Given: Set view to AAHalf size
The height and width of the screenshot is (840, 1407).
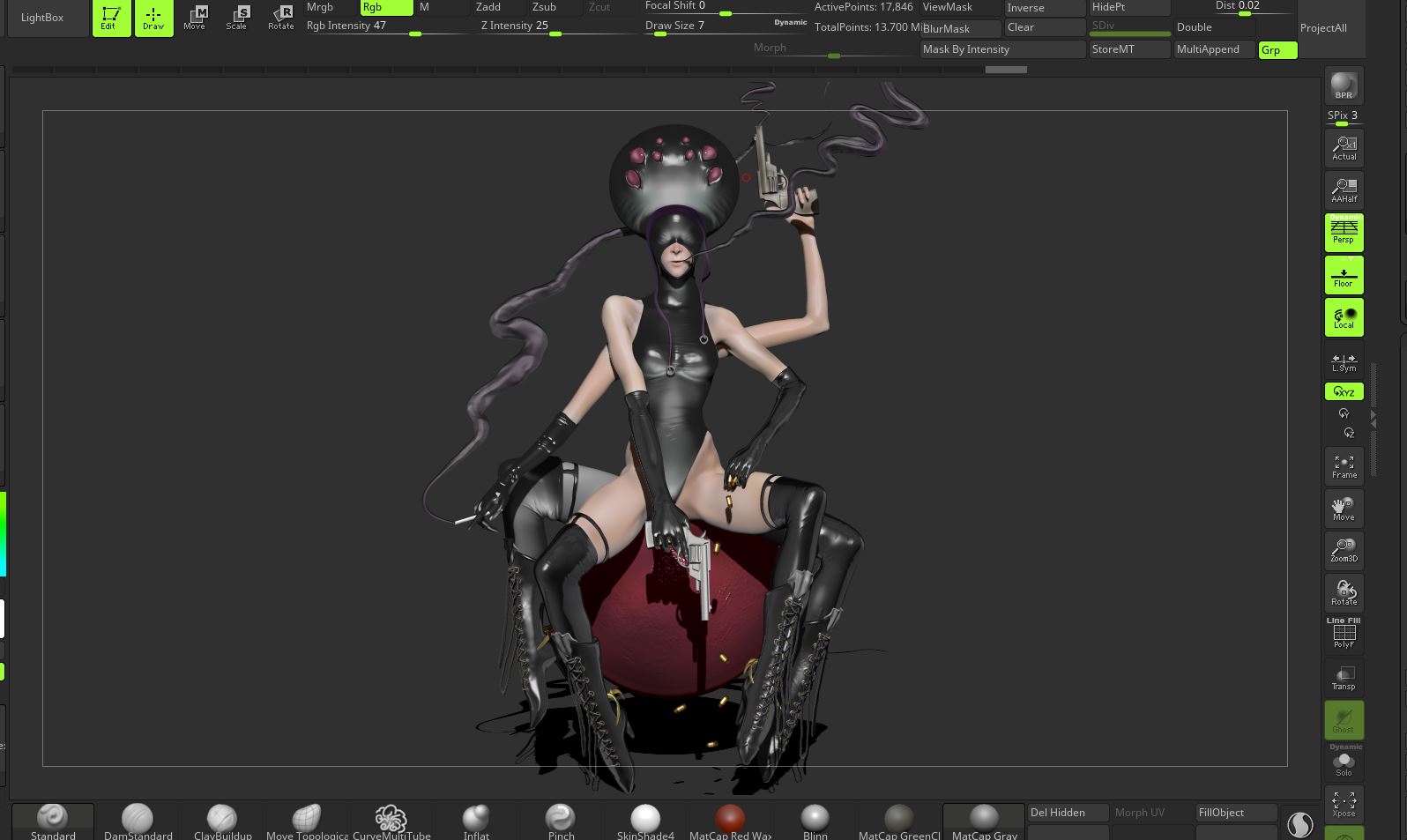Looking at the screenshot, I should coord(1344,190).
